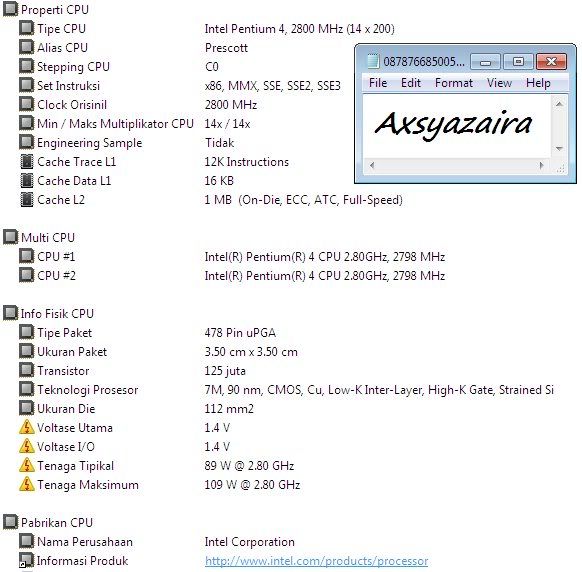Open the intel.com products processor link

click(x=316, y=561)
